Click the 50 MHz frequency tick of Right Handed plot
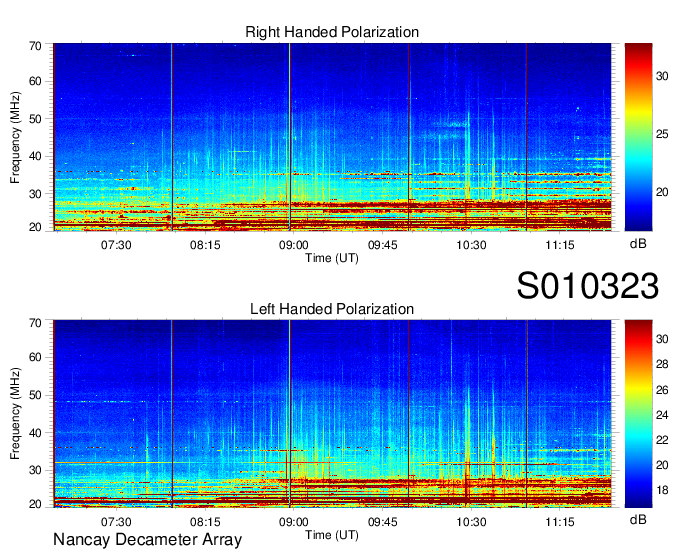Screen dimensions: 680x552 coord(35,119)
